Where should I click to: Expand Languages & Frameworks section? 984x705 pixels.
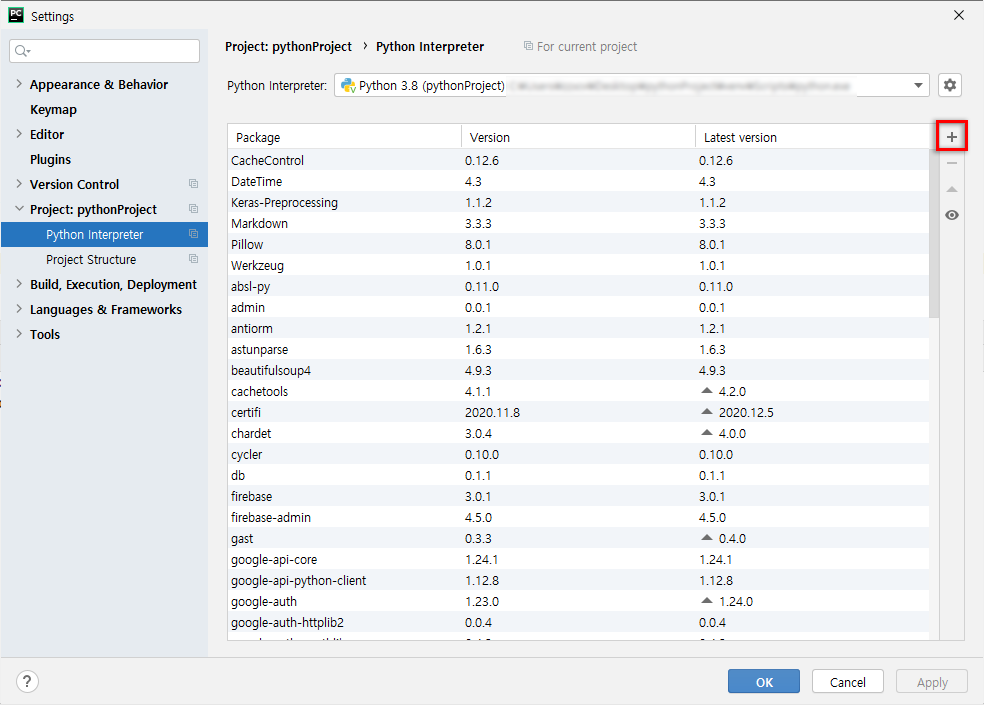click(19, 309)
